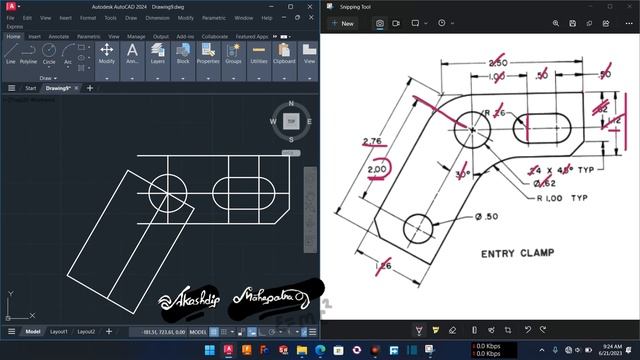
Task: Select the Arc drawing tool
Action: tap(68, 53)
